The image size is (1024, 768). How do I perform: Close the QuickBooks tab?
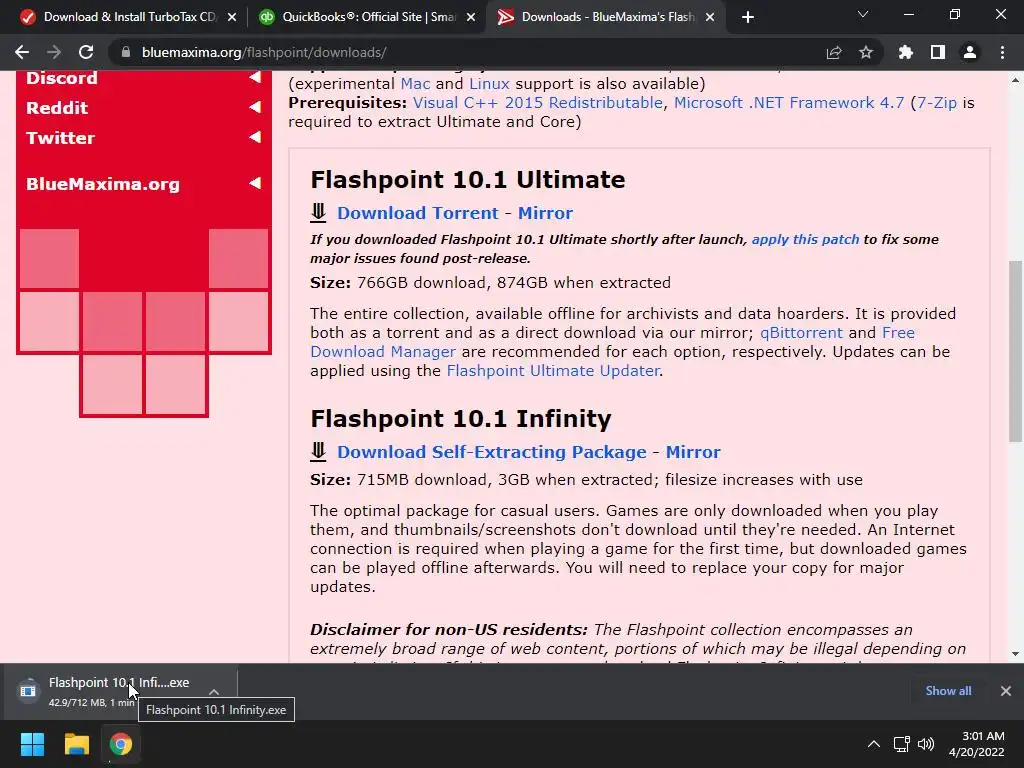(471, 17)
